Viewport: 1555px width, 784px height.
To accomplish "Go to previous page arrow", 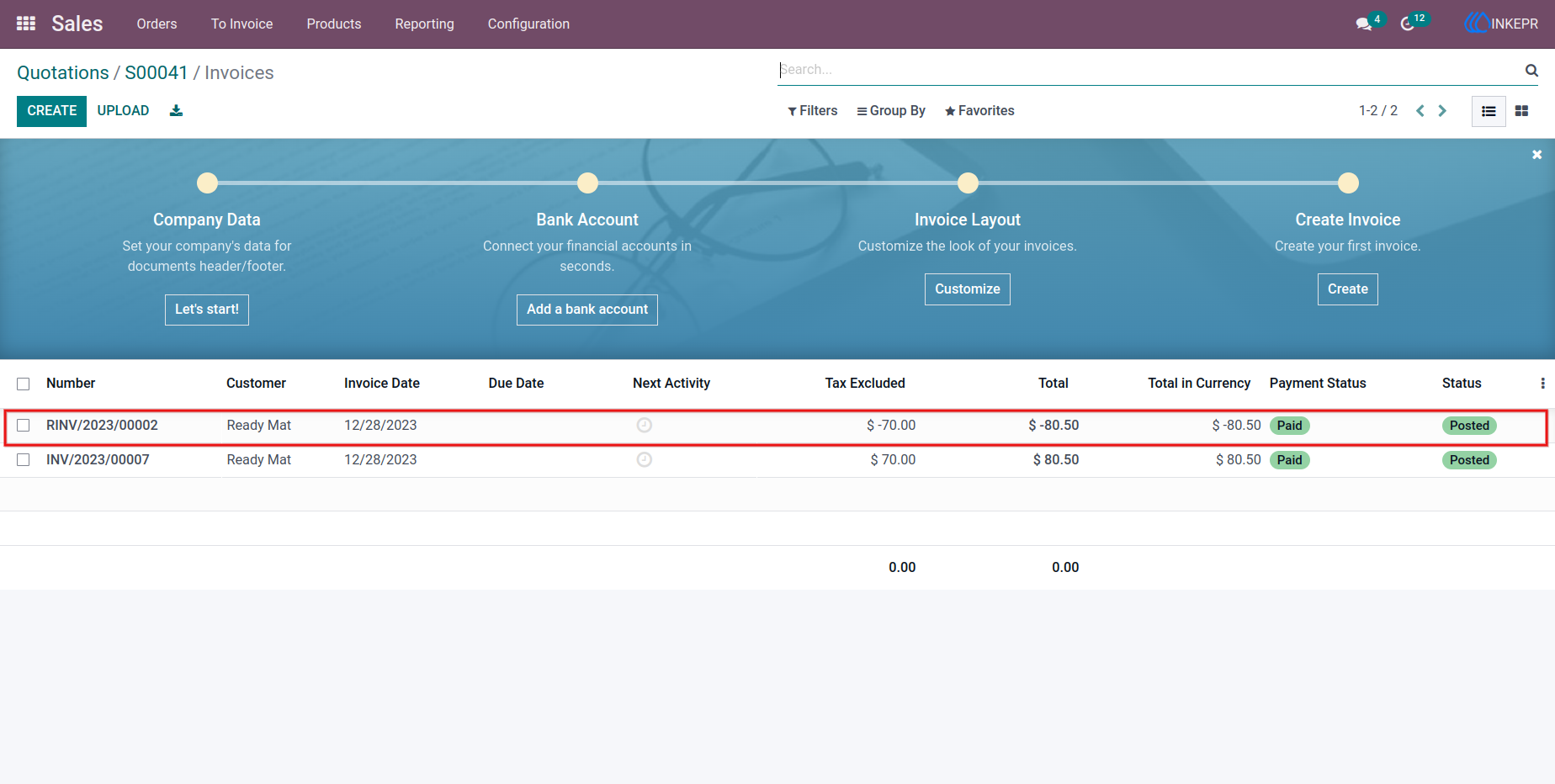I will 1420,111.
